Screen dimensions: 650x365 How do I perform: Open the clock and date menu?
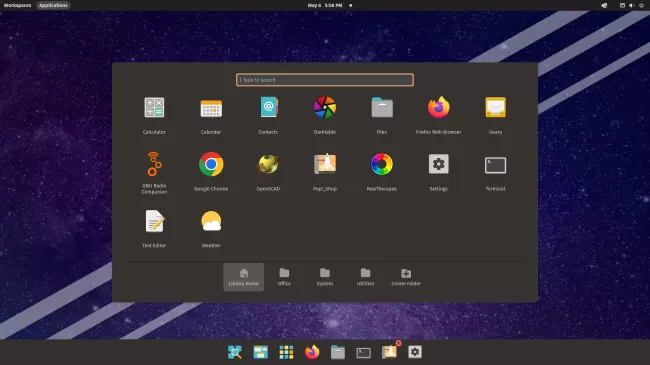point(325,5)
